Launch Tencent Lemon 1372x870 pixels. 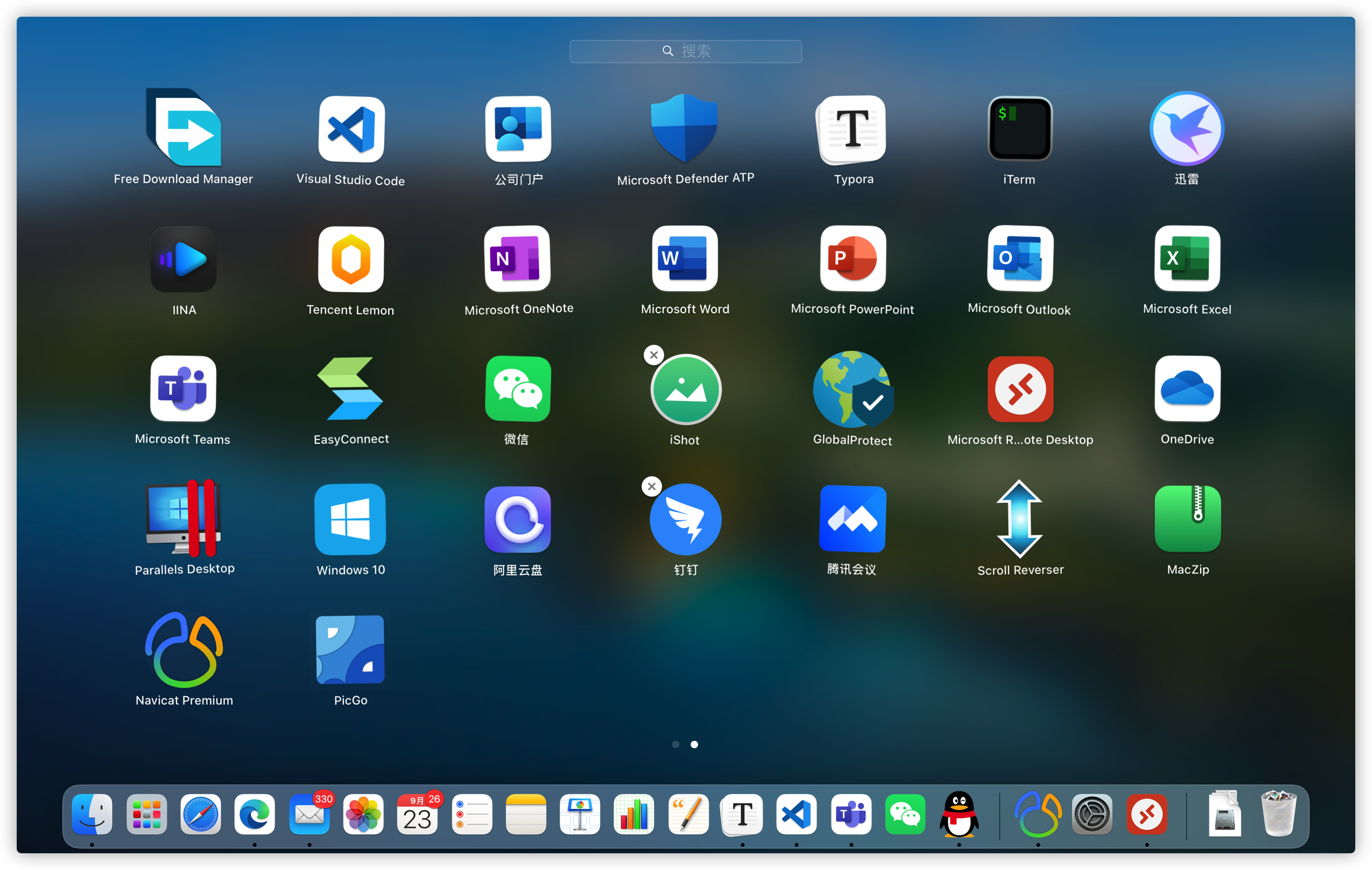pos(351,259)
